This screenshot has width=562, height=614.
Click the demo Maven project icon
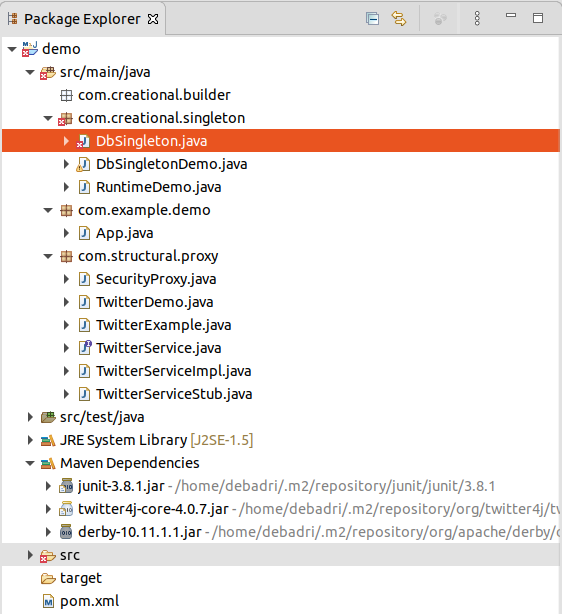(x=30, y=49)
